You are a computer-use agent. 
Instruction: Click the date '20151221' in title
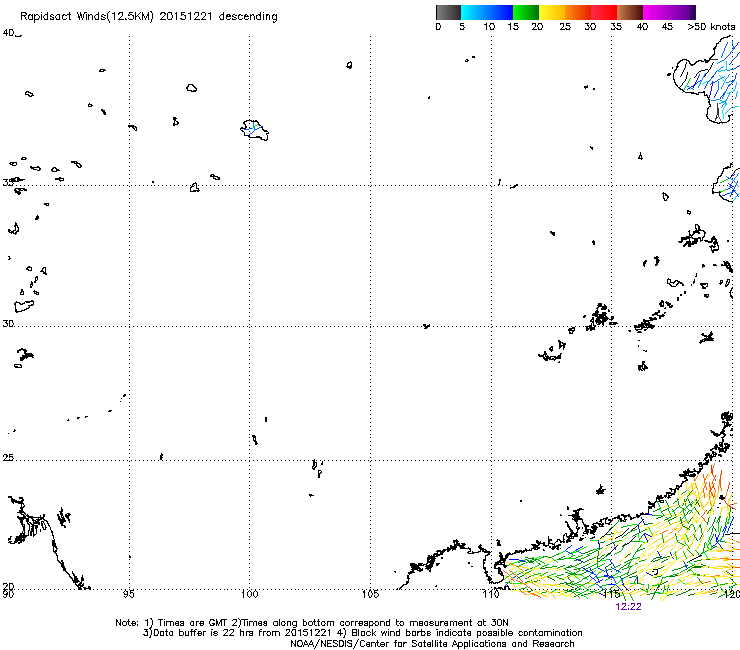186,17
